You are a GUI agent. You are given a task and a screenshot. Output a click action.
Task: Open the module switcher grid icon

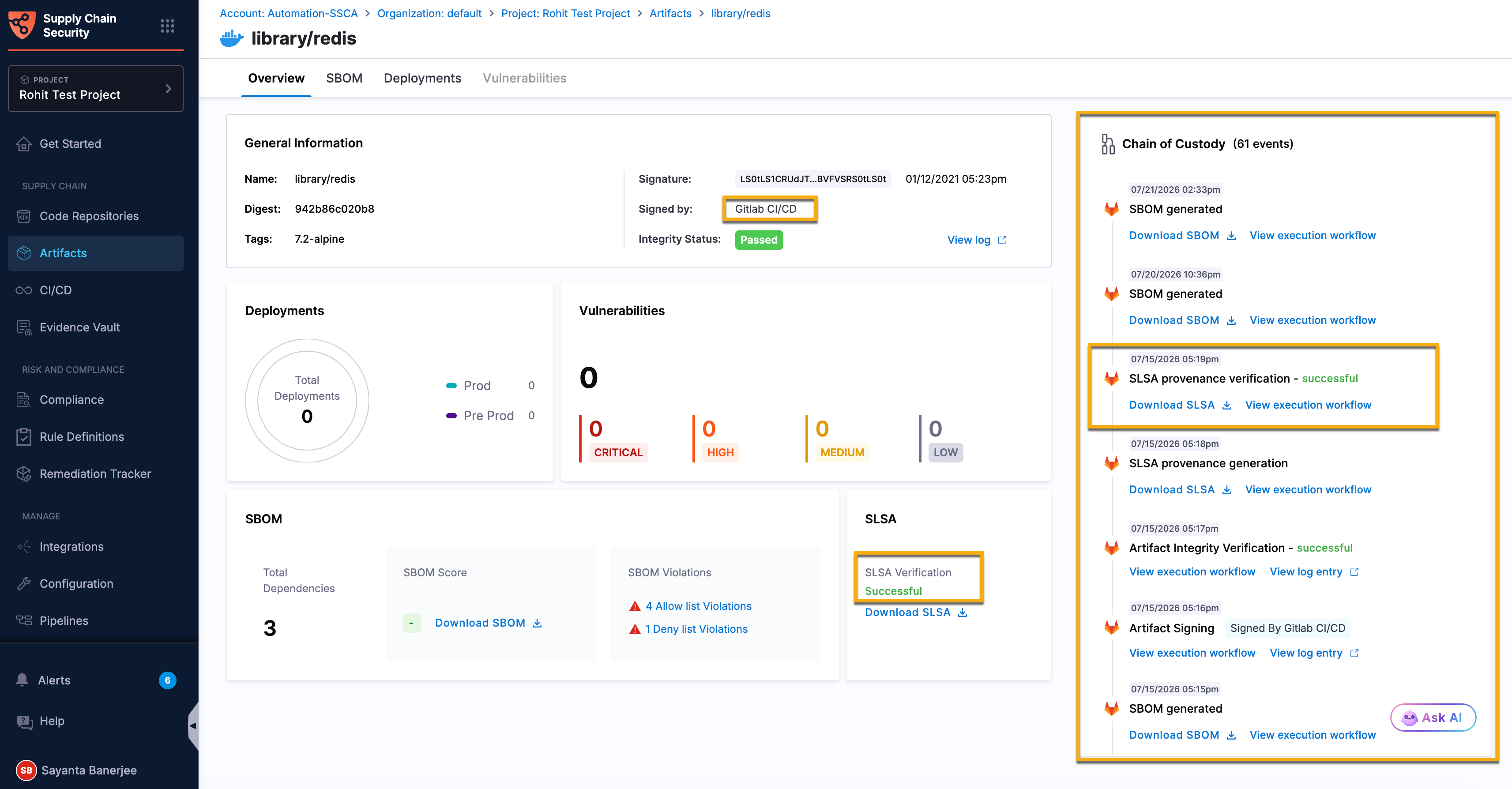pos(167,26)
